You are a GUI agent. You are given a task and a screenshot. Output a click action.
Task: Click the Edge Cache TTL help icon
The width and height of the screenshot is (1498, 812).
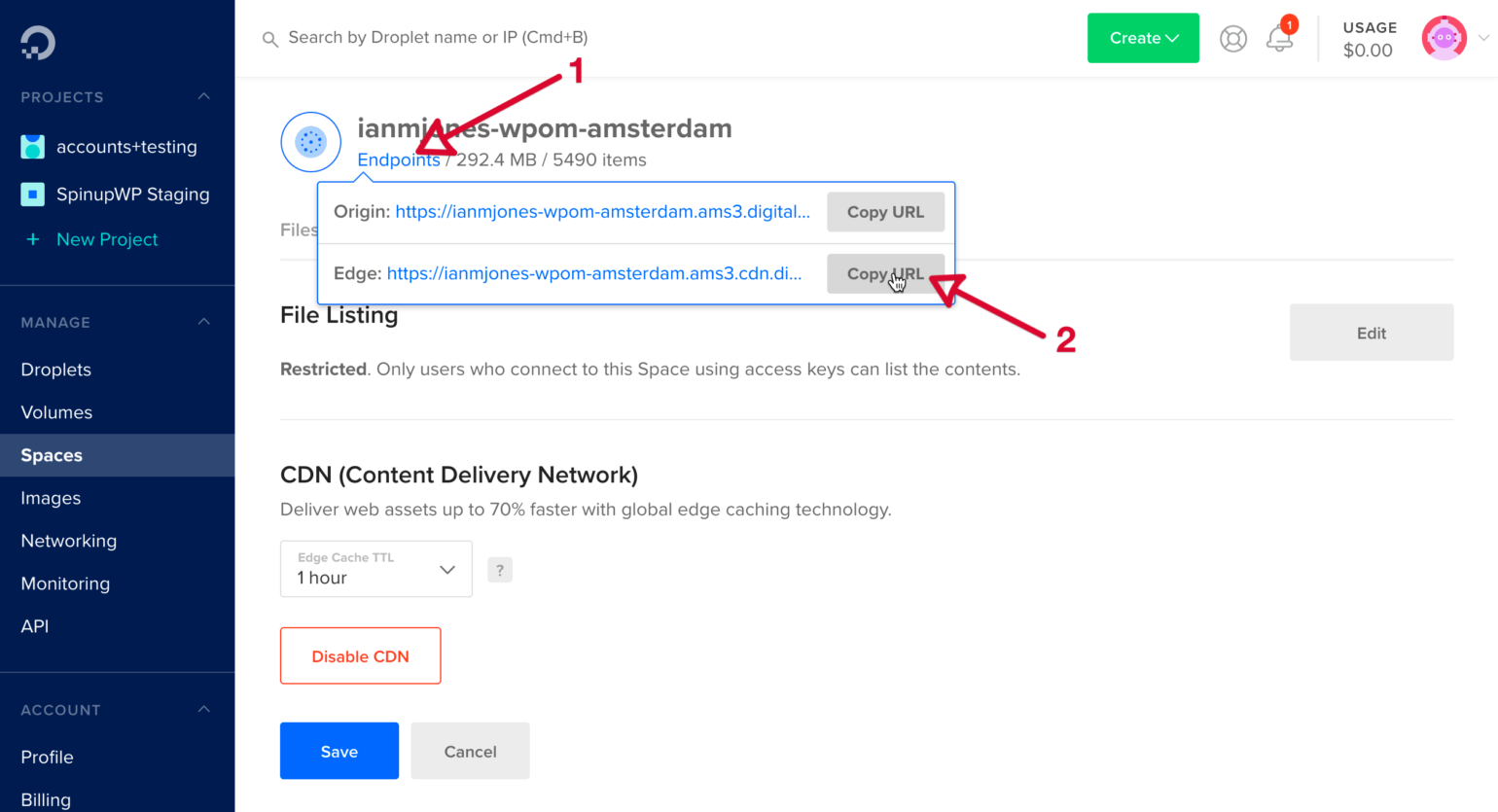[500, 570]
